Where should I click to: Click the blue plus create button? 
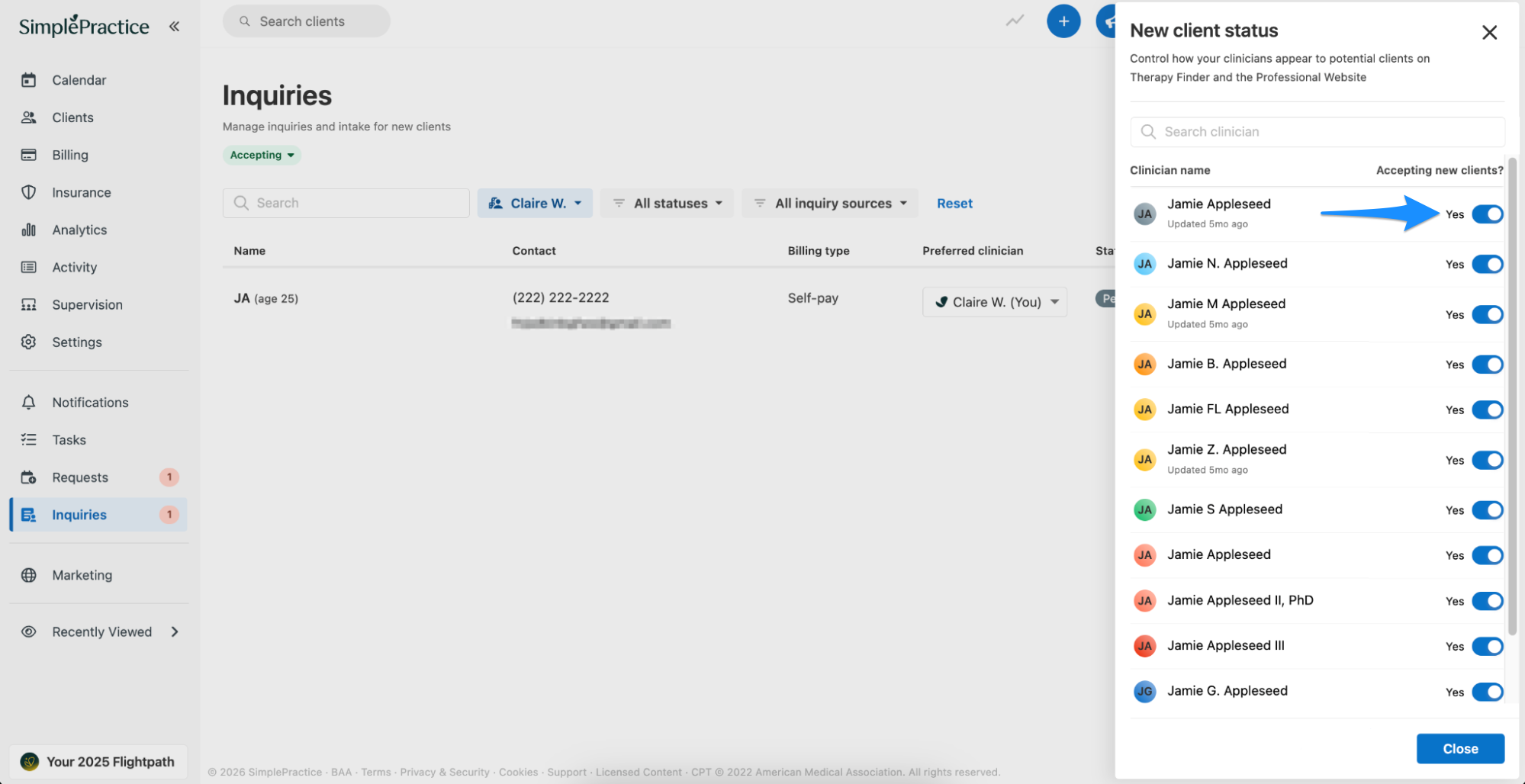tap(1063, 21)
